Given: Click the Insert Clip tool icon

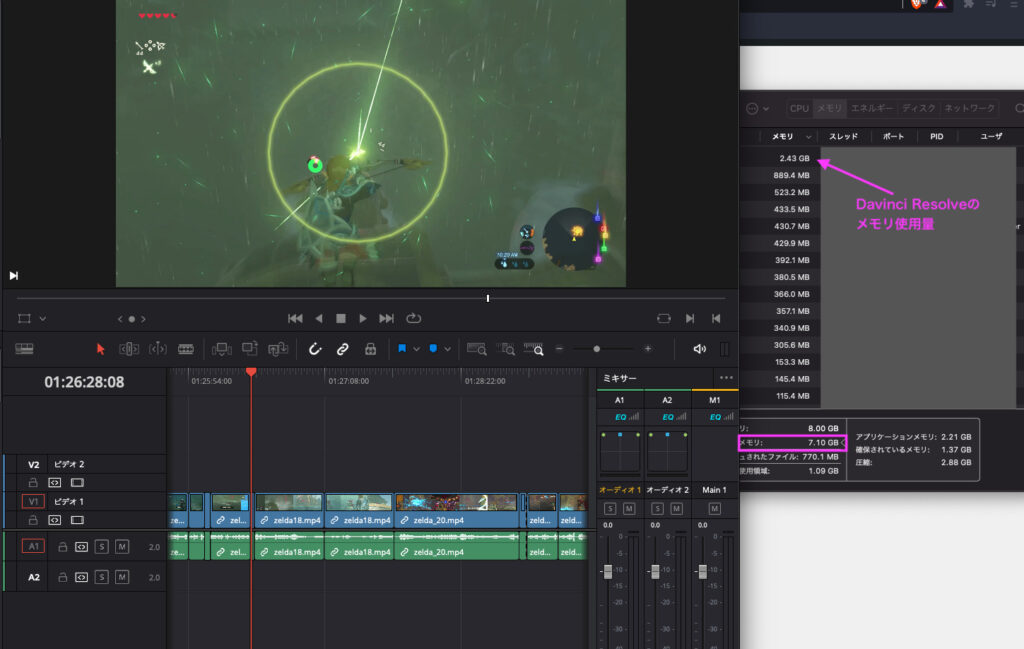Looking at the screenshot, I should click(221, 349).
